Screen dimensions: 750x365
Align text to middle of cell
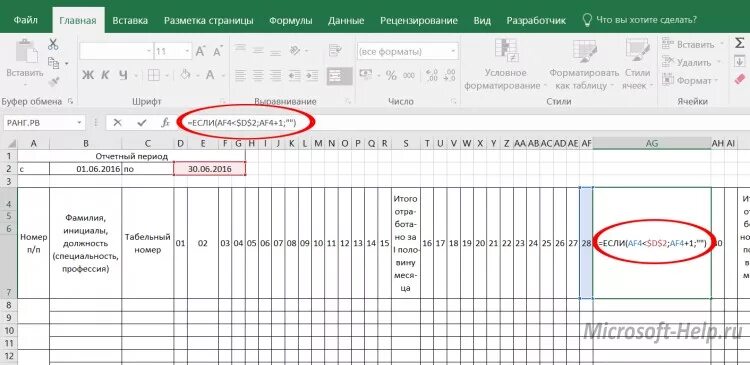coord(258,50)
